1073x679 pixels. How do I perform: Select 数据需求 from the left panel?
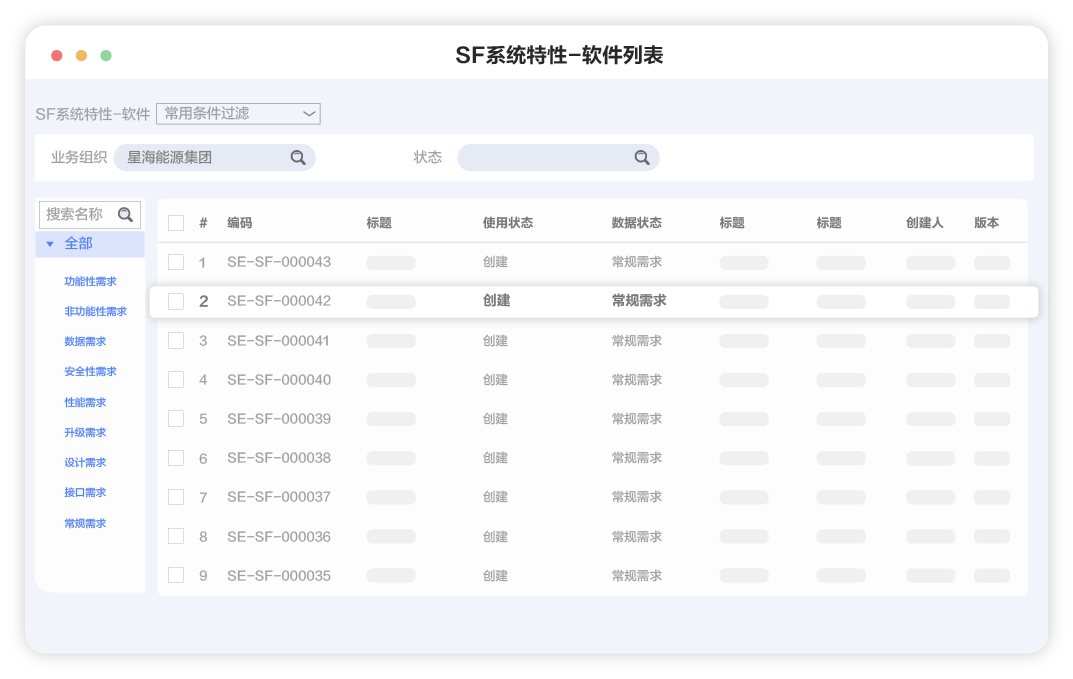(83, 341)
